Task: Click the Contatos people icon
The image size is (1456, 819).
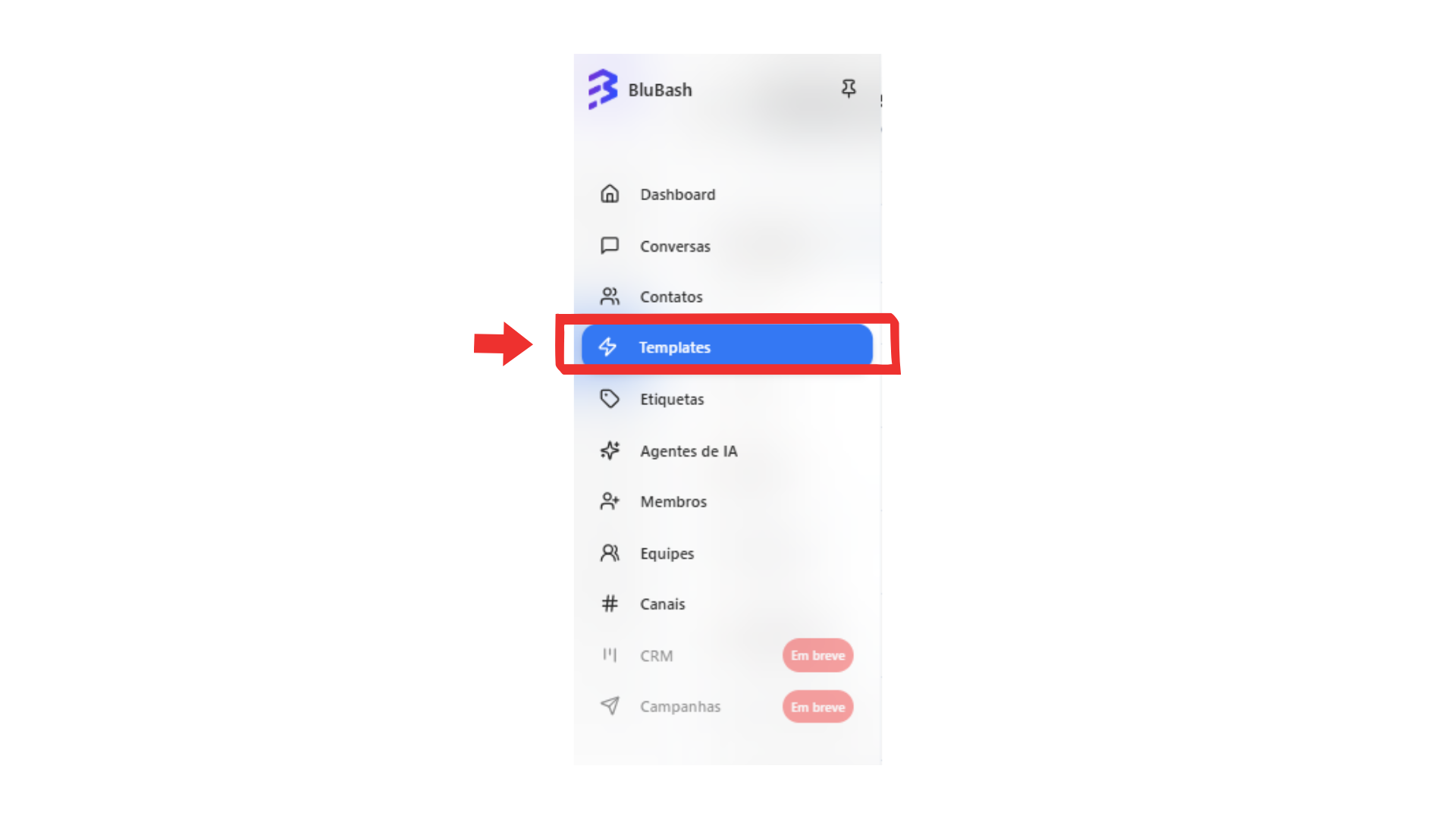Action: (610, 297)
